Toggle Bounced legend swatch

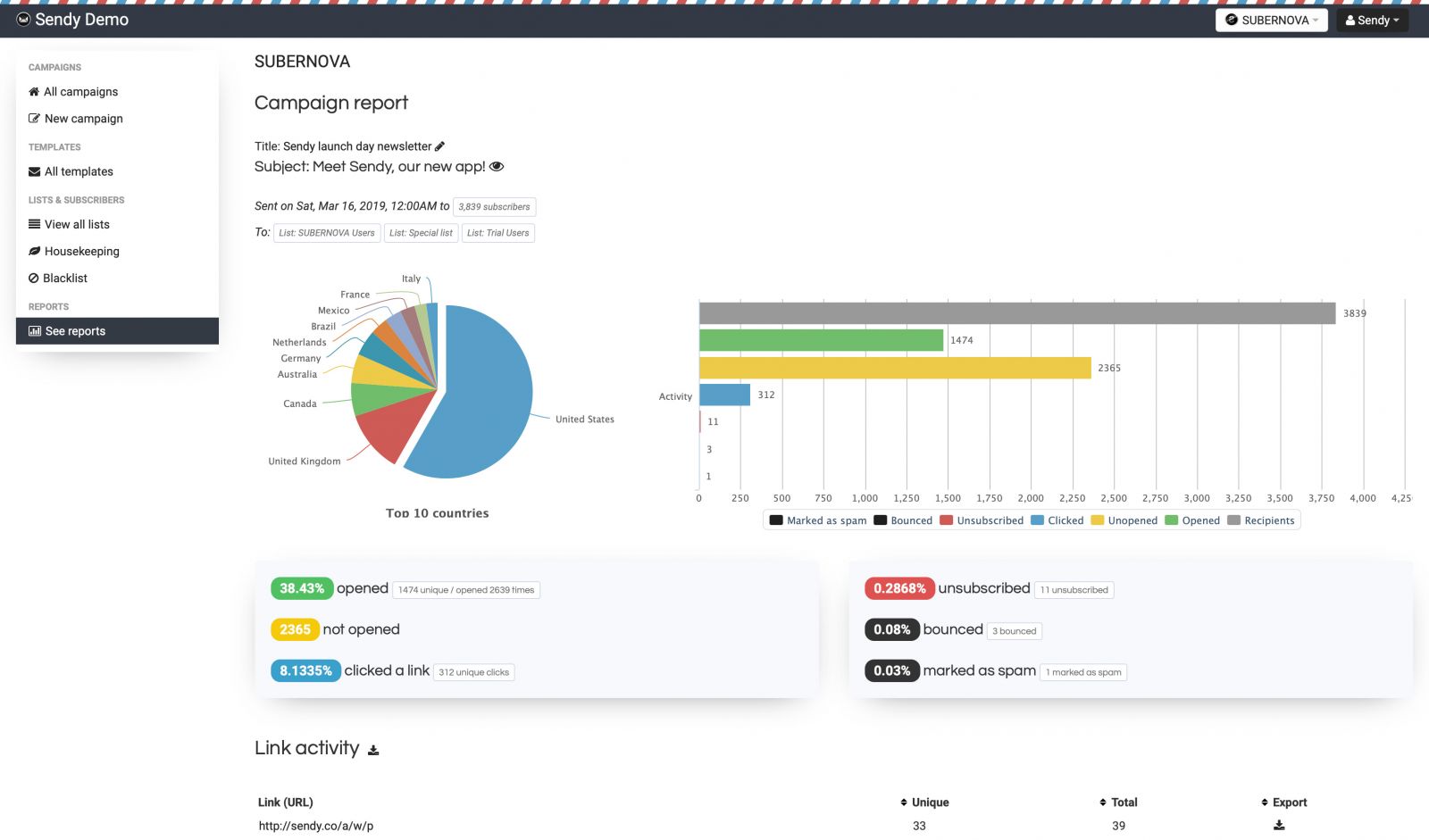coord(880,520)
